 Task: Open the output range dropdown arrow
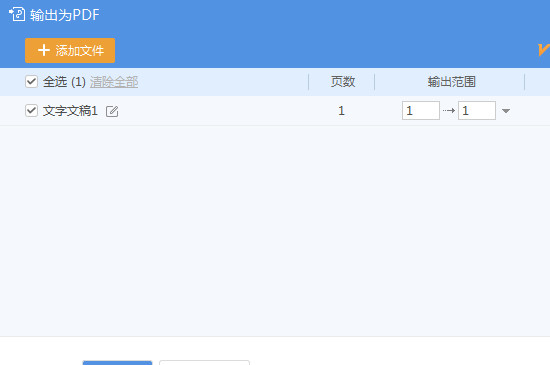click(x=505, y=111)
